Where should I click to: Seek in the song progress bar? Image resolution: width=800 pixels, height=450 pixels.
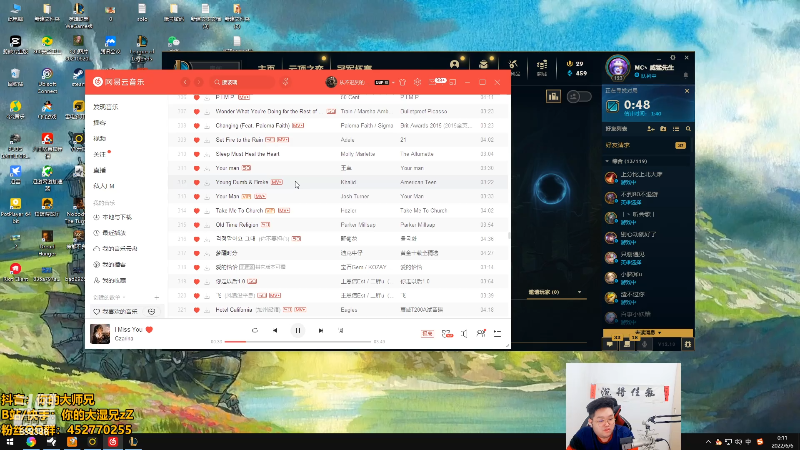(x=298, y=341)
